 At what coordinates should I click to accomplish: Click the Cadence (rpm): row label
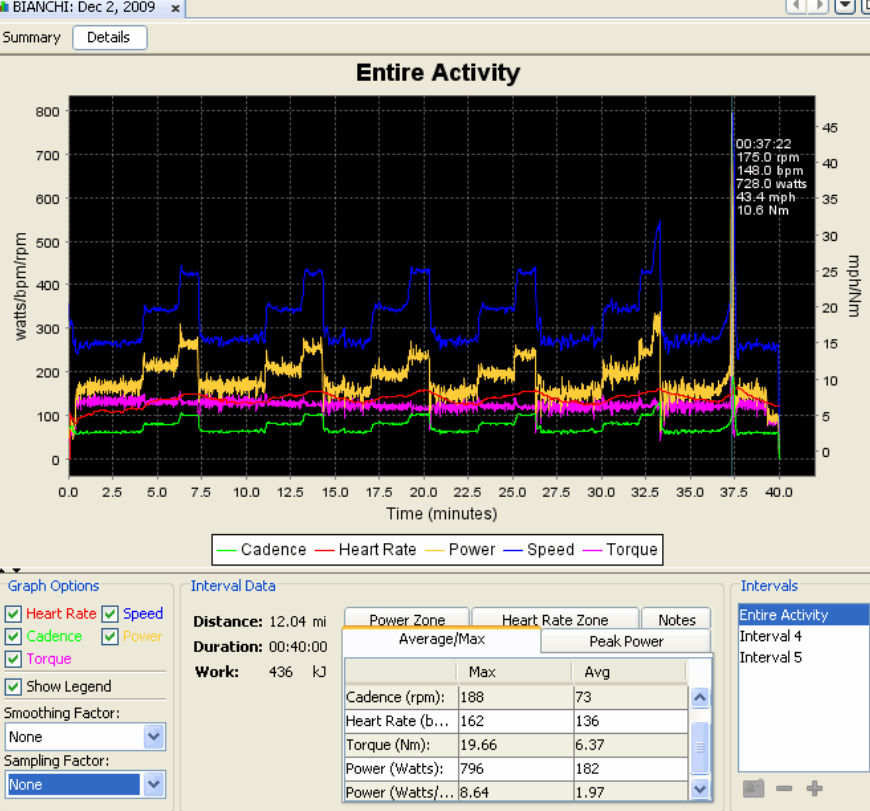coord(402,697)
